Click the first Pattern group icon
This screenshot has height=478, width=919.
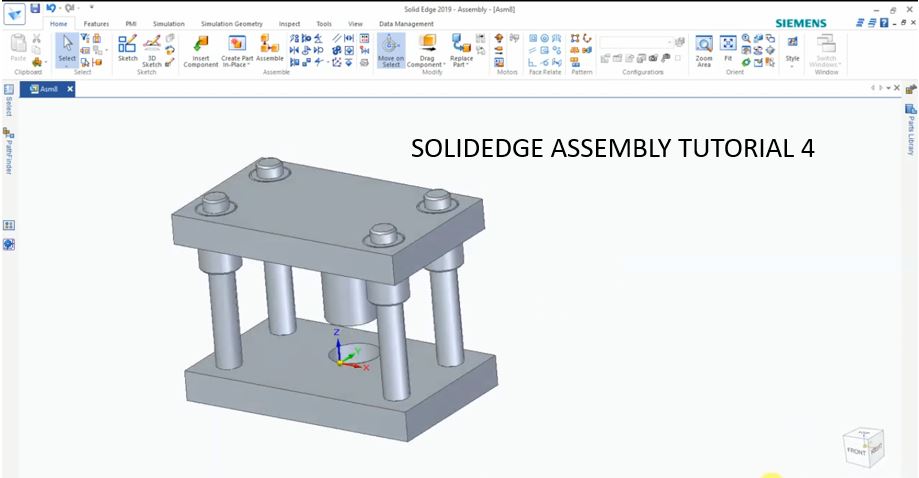575,38
